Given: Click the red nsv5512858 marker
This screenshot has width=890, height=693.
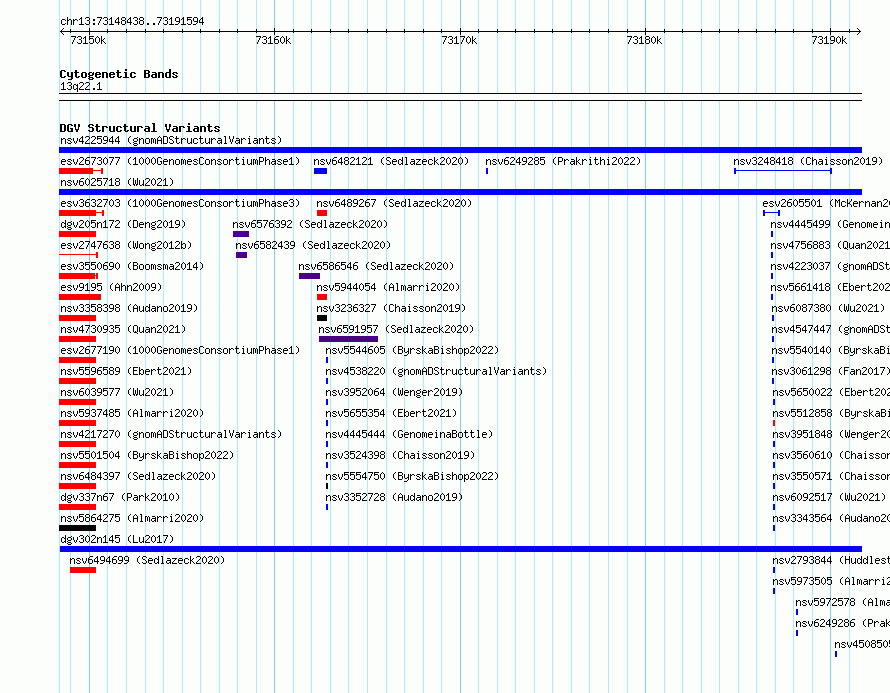Looking at the screenshot, I should tap(774, 423).
